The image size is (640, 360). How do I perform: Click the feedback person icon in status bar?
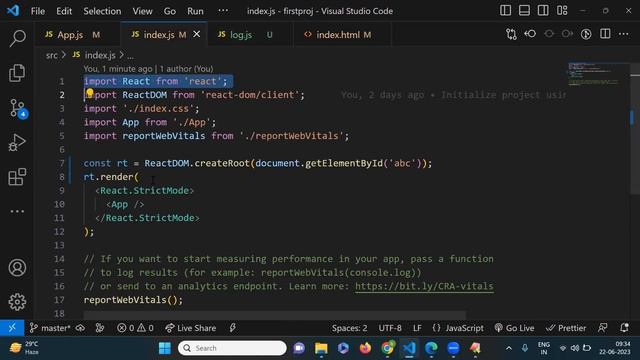(602, 328)
